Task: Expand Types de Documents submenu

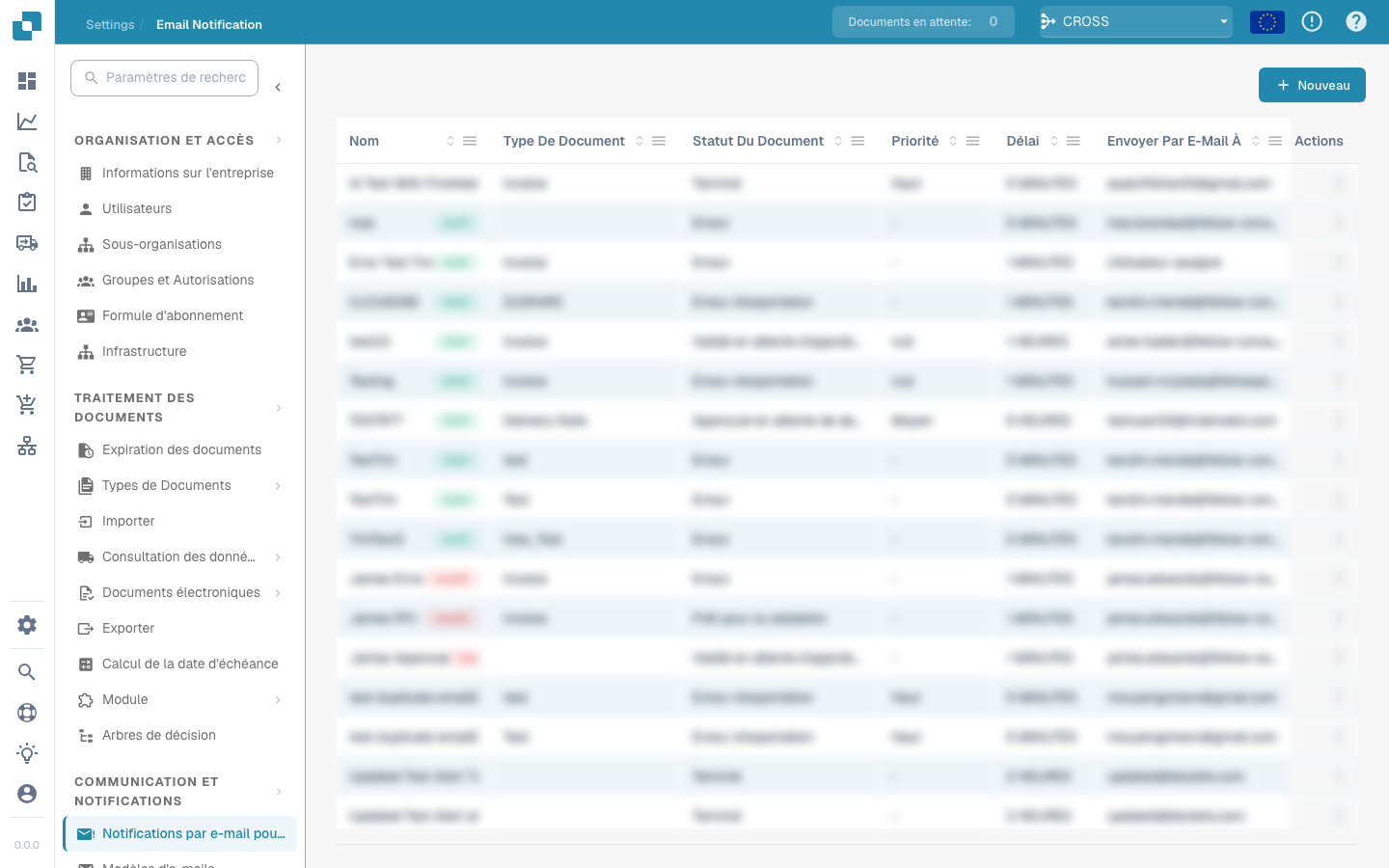Action: (278, 486)
